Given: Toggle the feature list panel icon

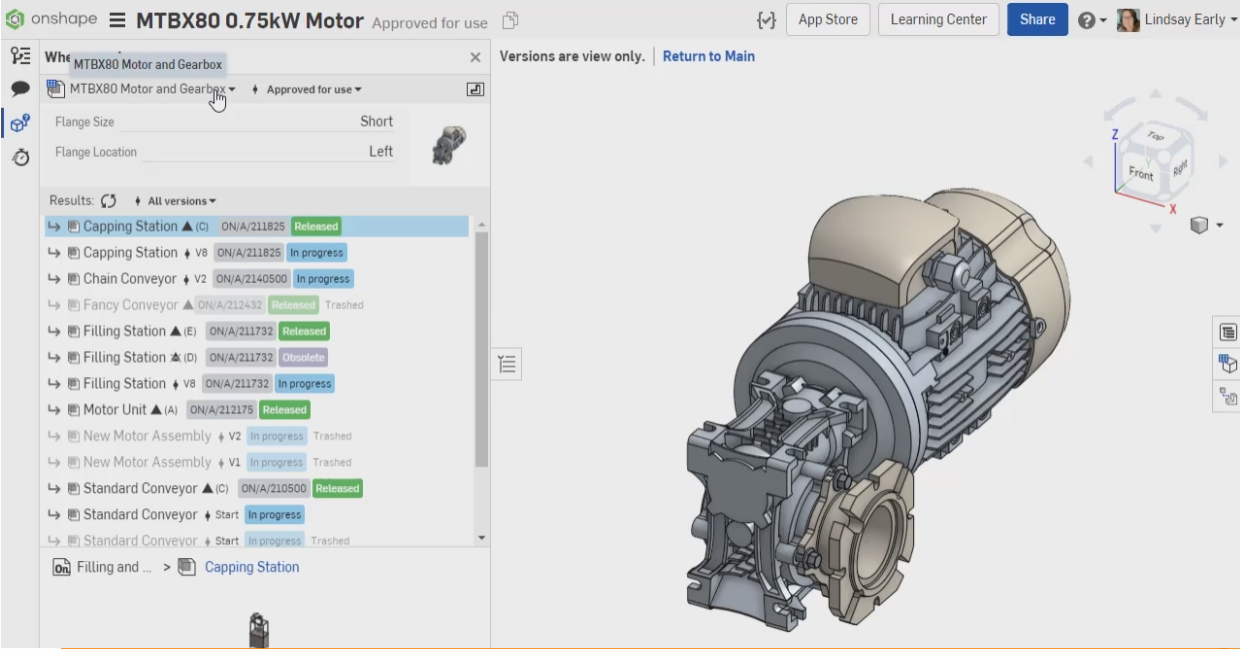Looking at the screenshot, I should coord(507,365).
